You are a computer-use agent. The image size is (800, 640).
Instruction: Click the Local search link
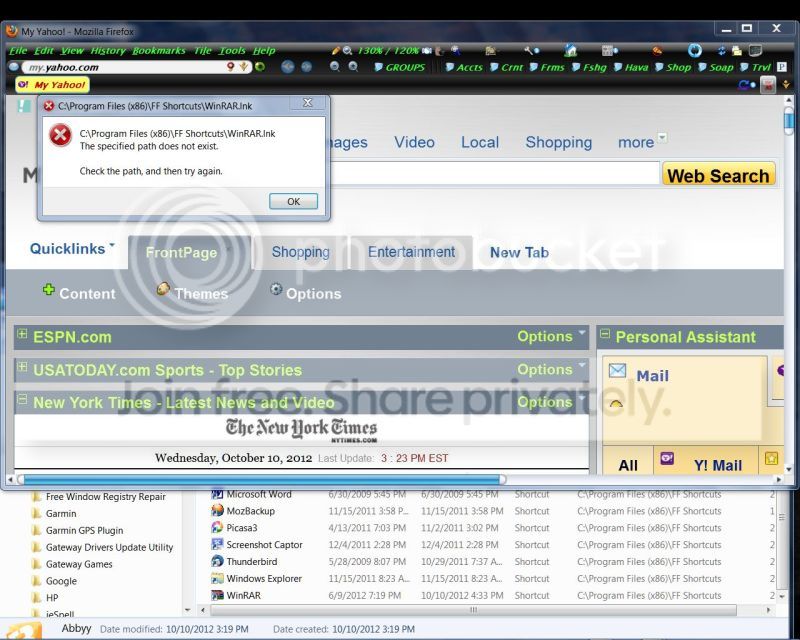coord(480,142)
